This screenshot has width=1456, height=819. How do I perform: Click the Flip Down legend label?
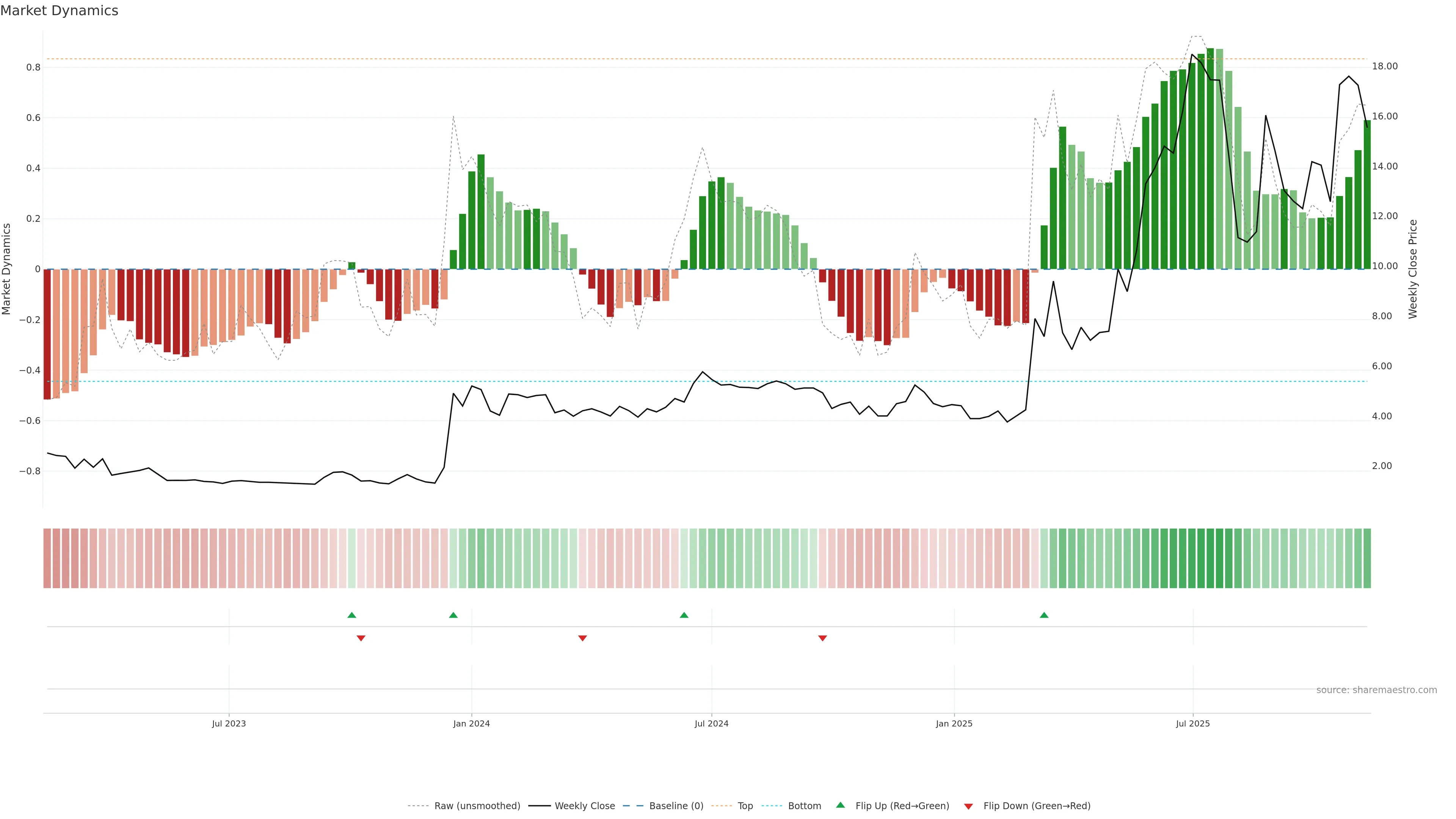pos(1037,806)
